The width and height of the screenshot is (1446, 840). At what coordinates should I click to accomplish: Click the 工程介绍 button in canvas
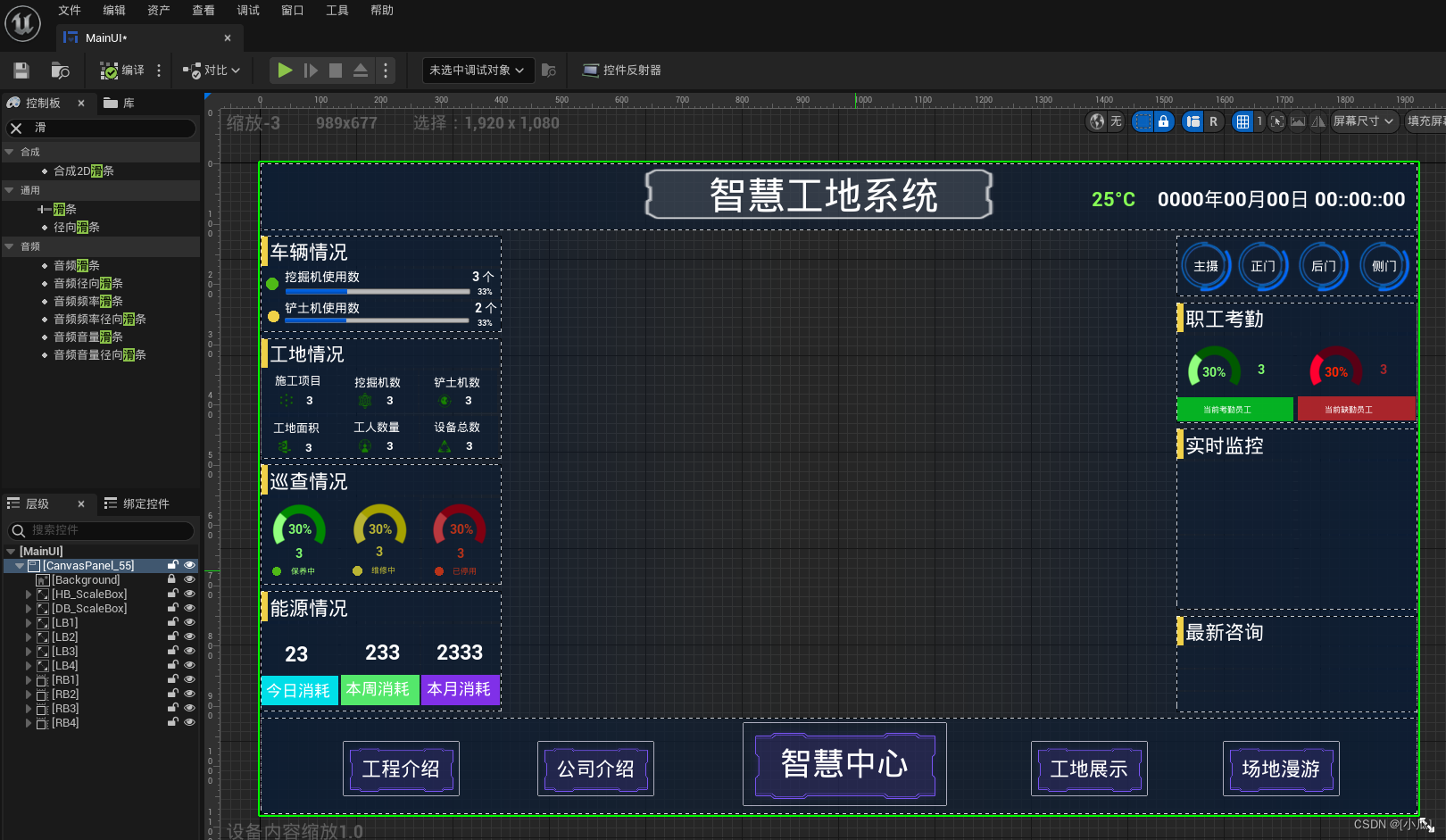click(401, 769)
